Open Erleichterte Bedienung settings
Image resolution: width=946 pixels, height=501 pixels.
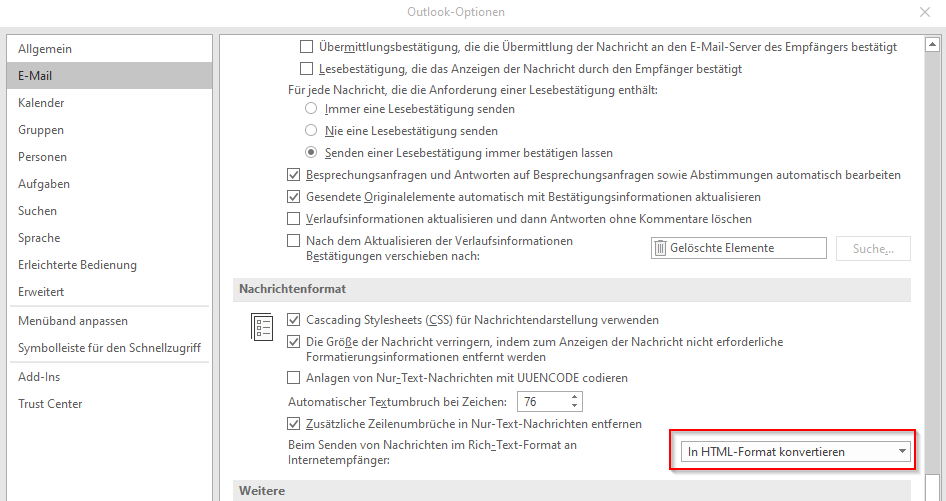coord(109,264)
